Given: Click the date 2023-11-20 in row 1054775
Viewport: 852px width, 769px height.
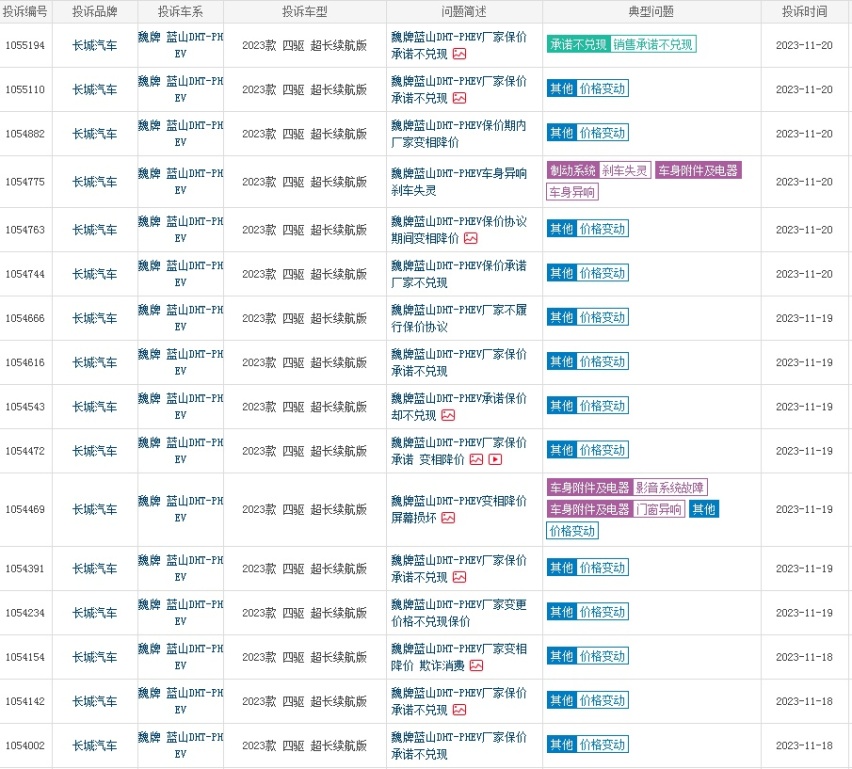Looking at the screenshot, I should tap(804, 182).
